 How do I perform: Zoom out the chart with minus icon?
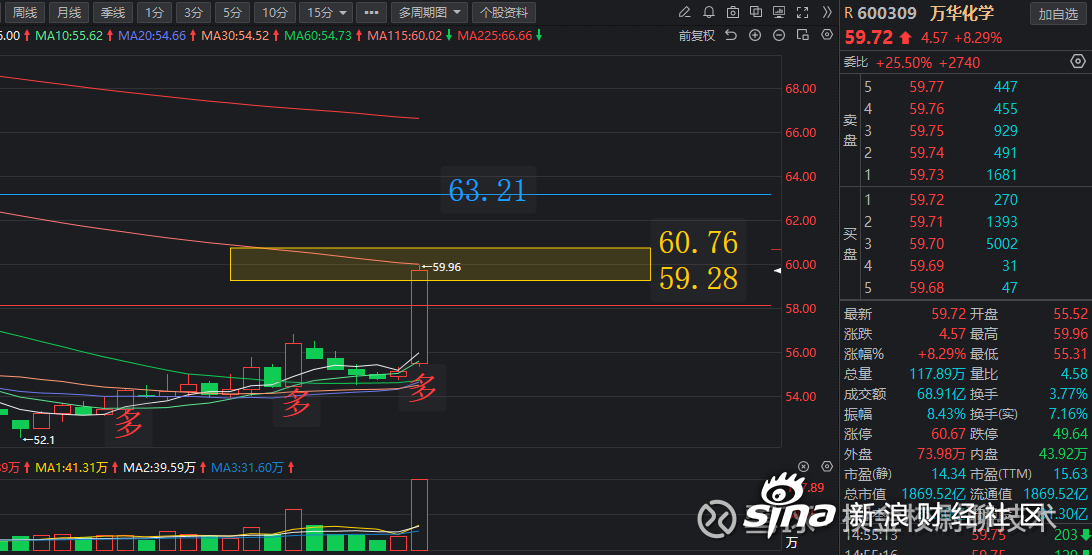pyautogui.click(x=779, y=36)
